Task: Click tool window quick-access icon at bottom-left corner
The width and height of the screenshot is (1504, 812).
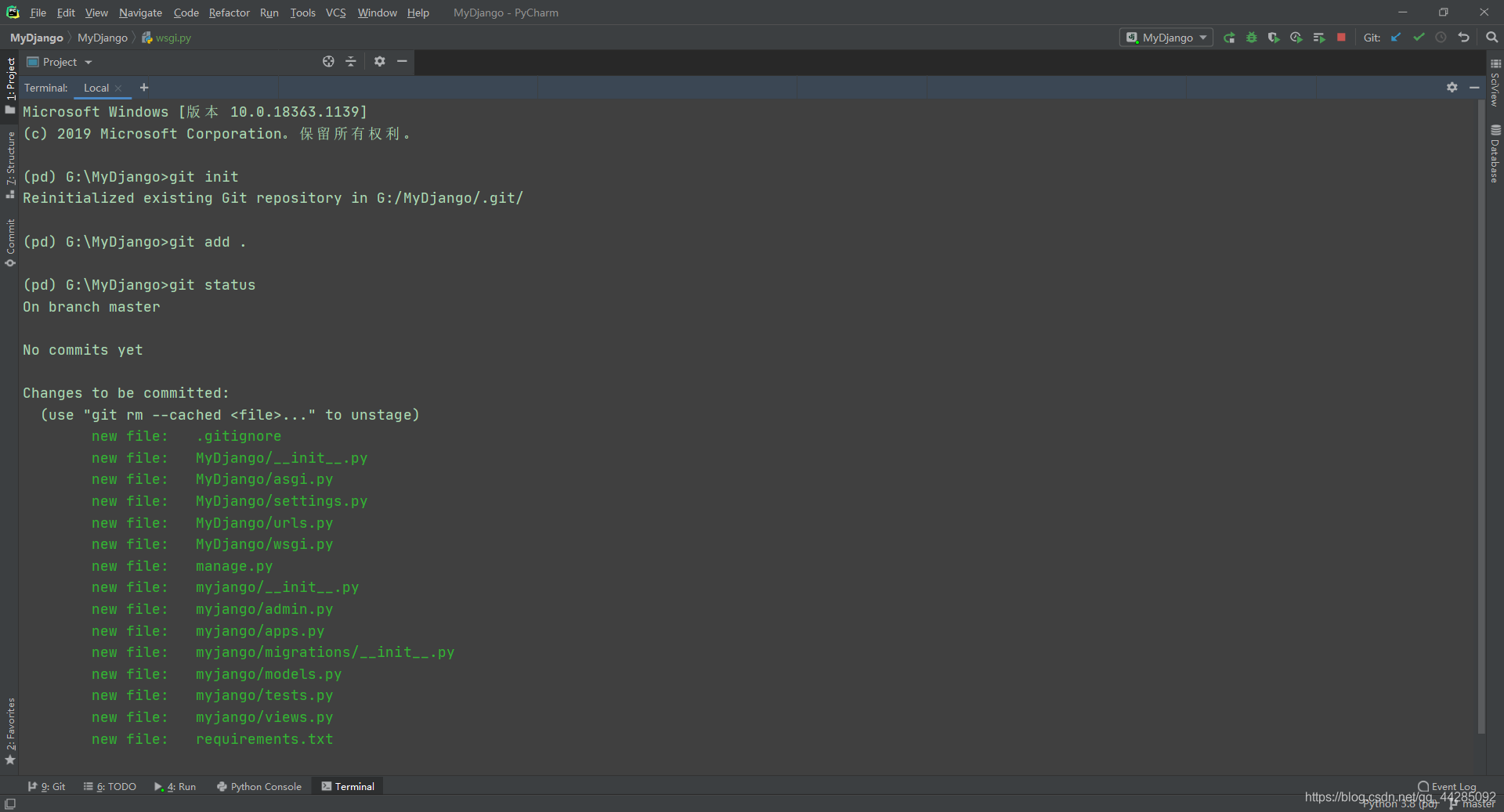Action: pos(9,804)
